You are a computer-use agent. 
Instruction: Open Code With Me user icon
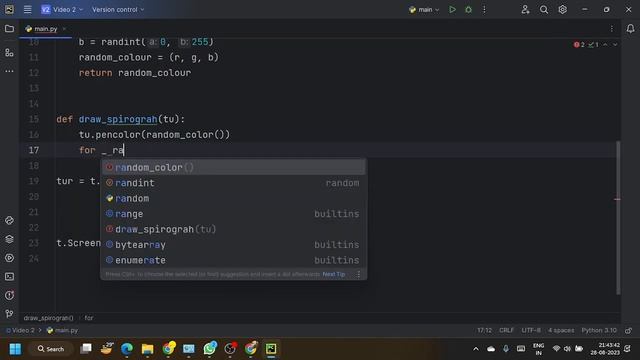(525, 9)
